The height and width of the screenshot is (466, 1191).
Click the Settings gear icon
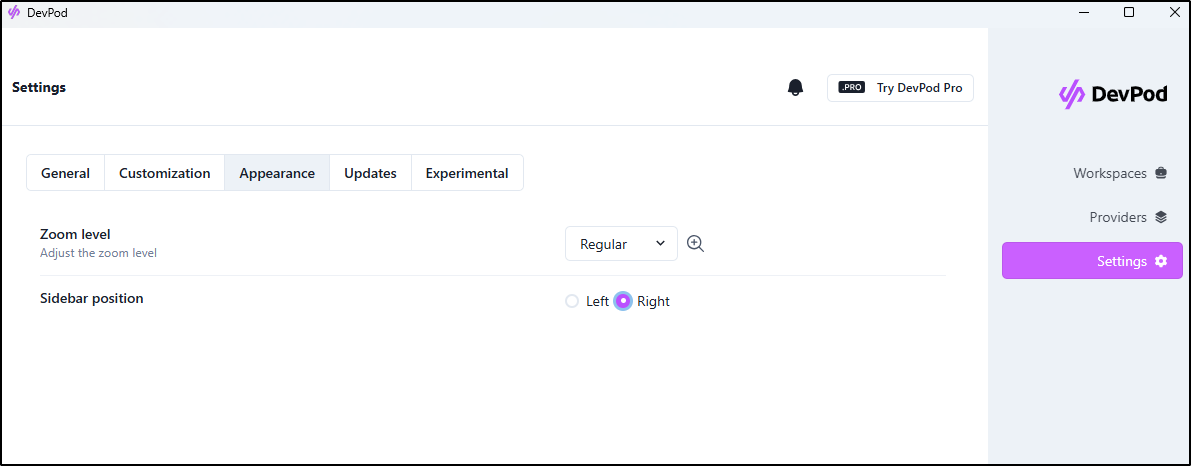click(x=1161, y=261)
